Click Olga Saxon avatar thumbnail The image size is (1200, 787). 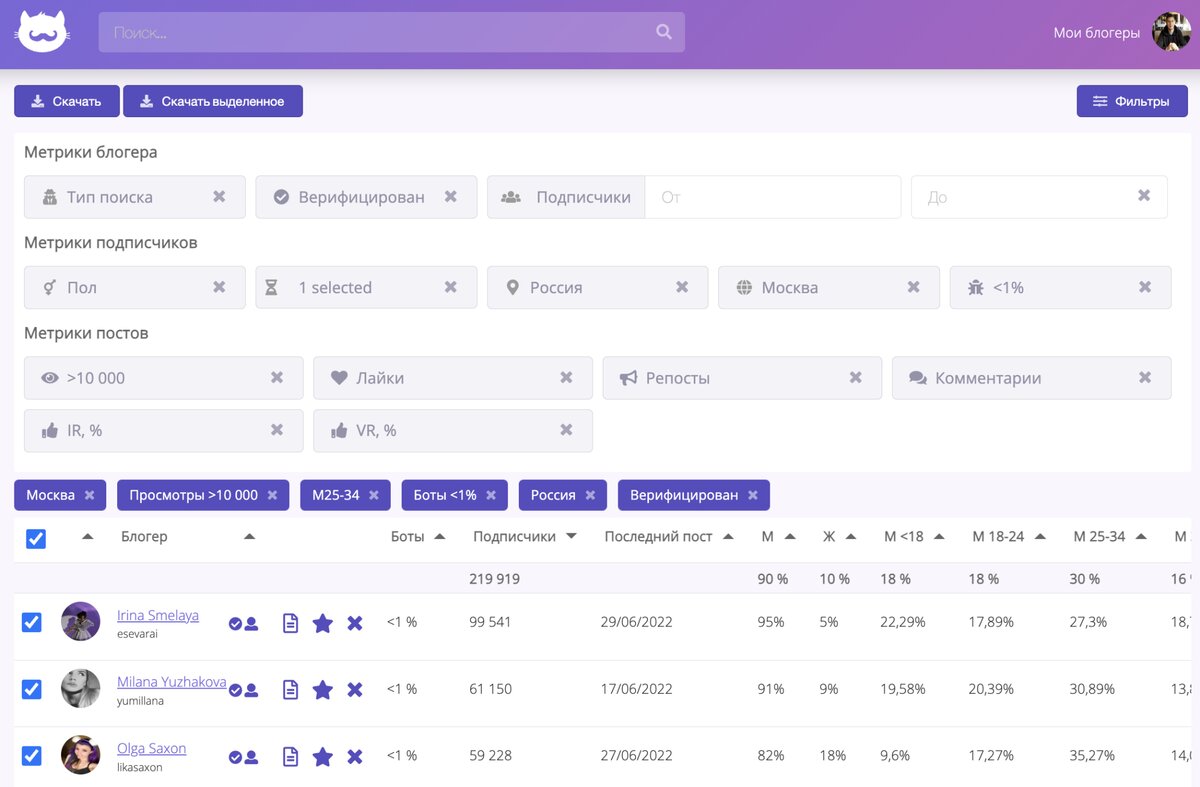(x=81, y=755)
